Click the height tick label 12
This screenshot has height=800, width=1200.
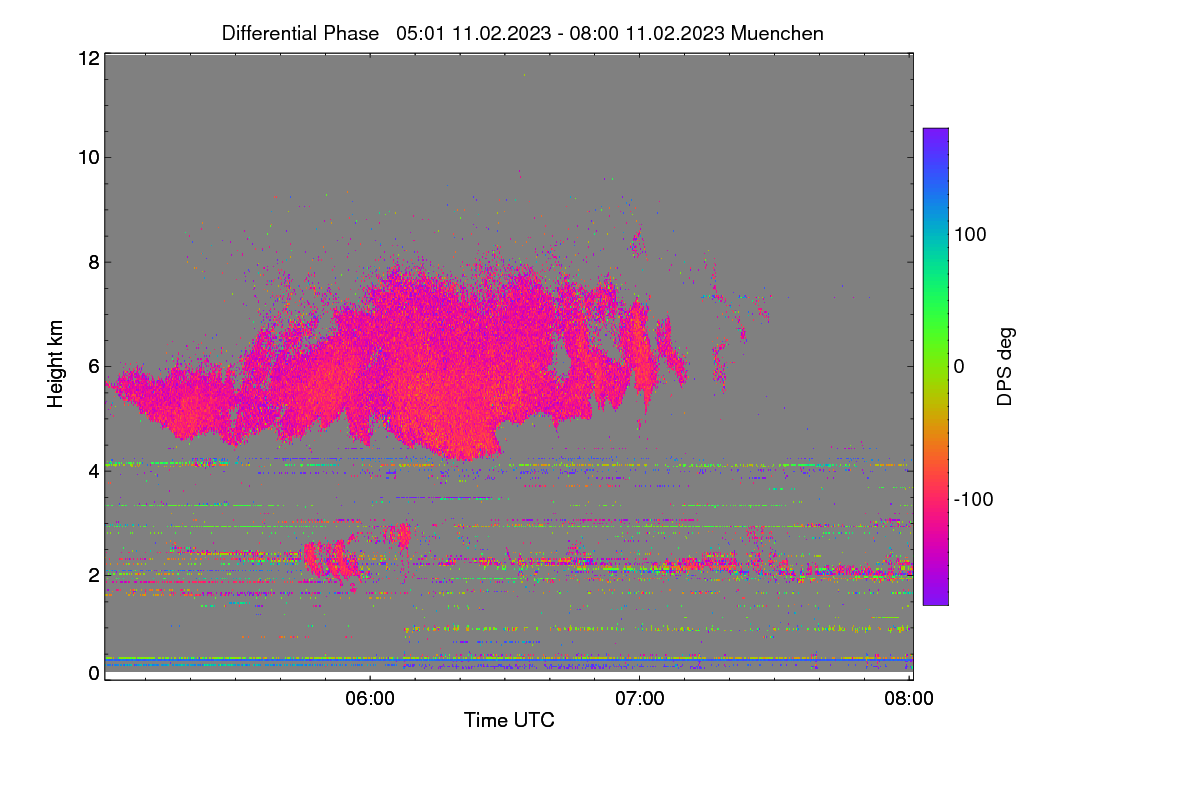[x=88, y=59]
